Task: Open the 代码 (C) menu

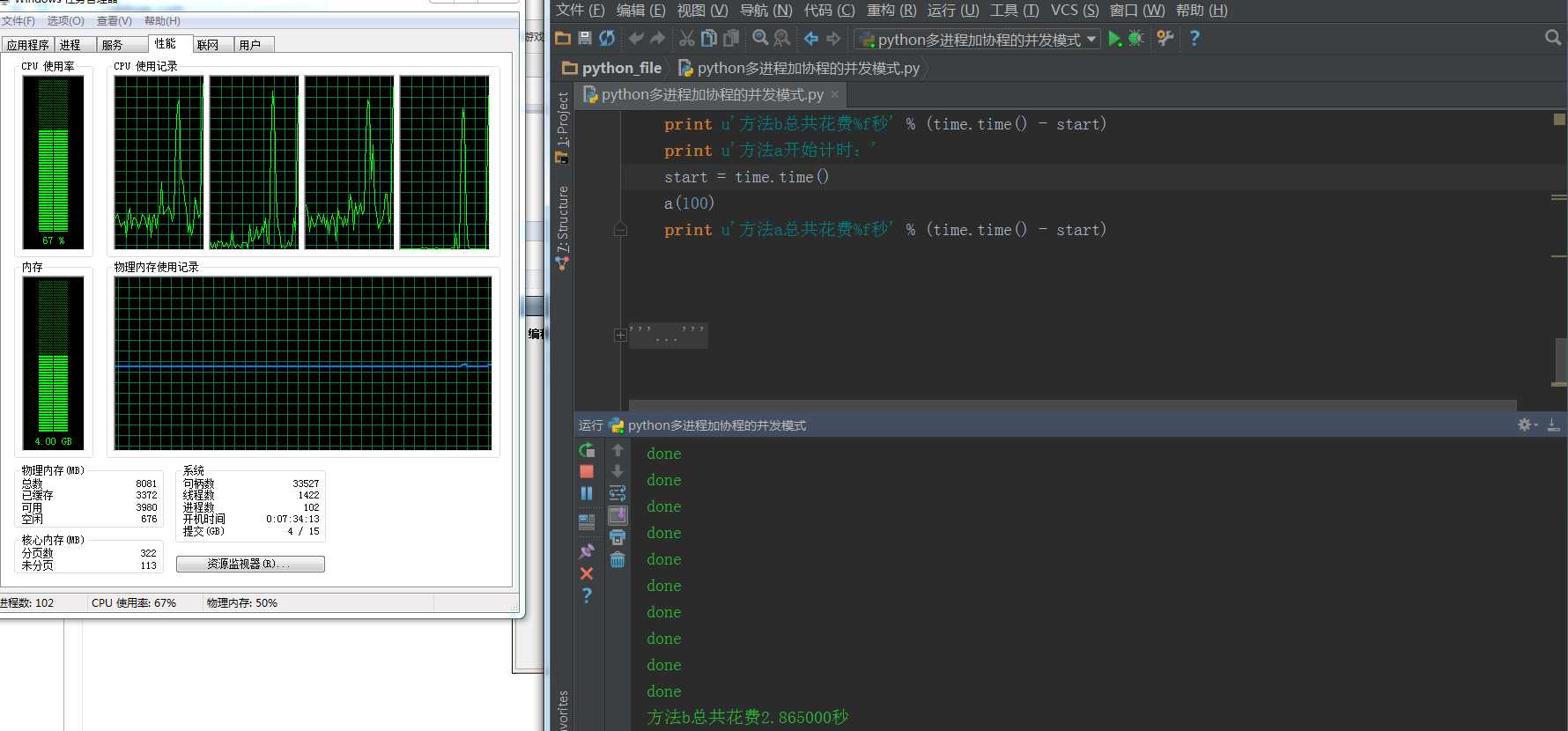Action: click(830, 11)
